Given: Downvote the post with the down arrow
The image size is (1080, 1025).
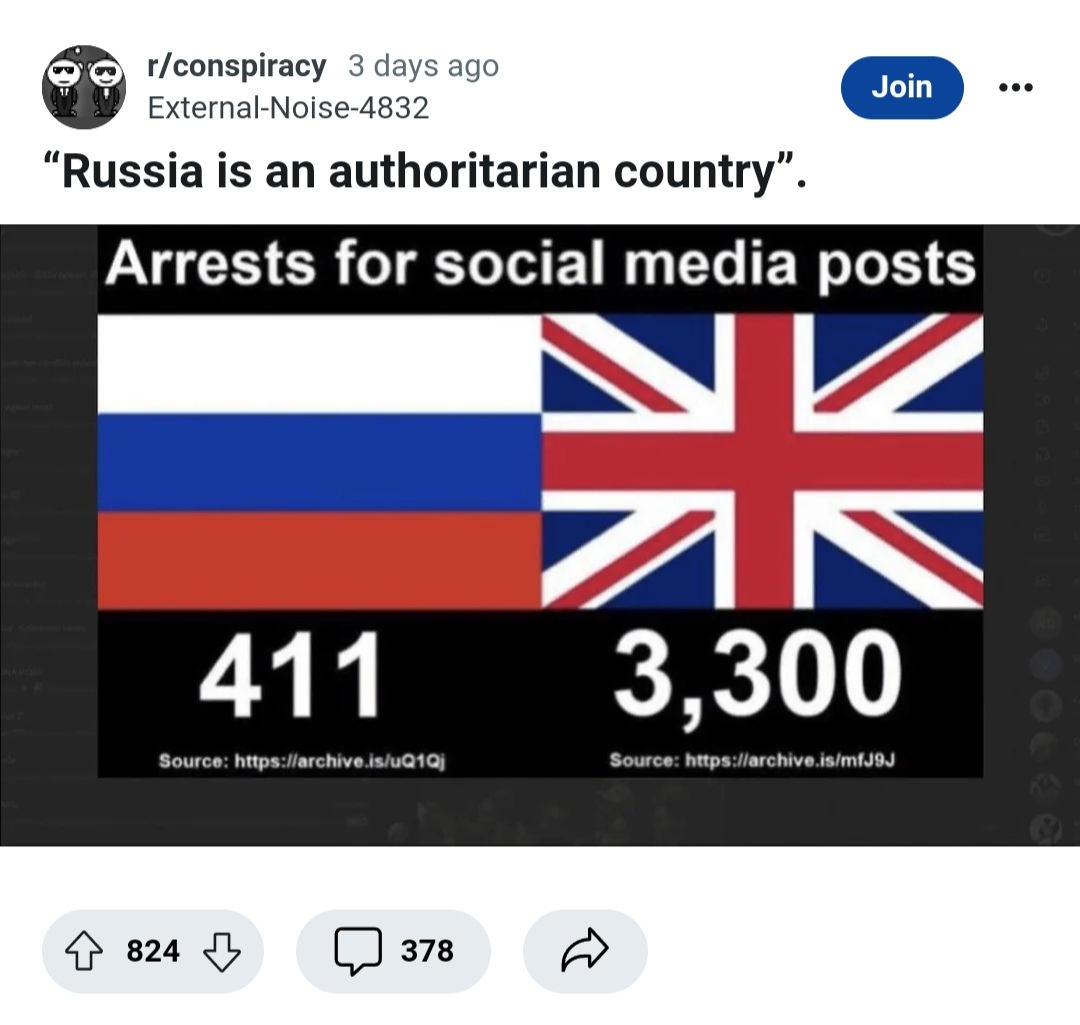Looking at the screenshot, I should coord(220,951).
